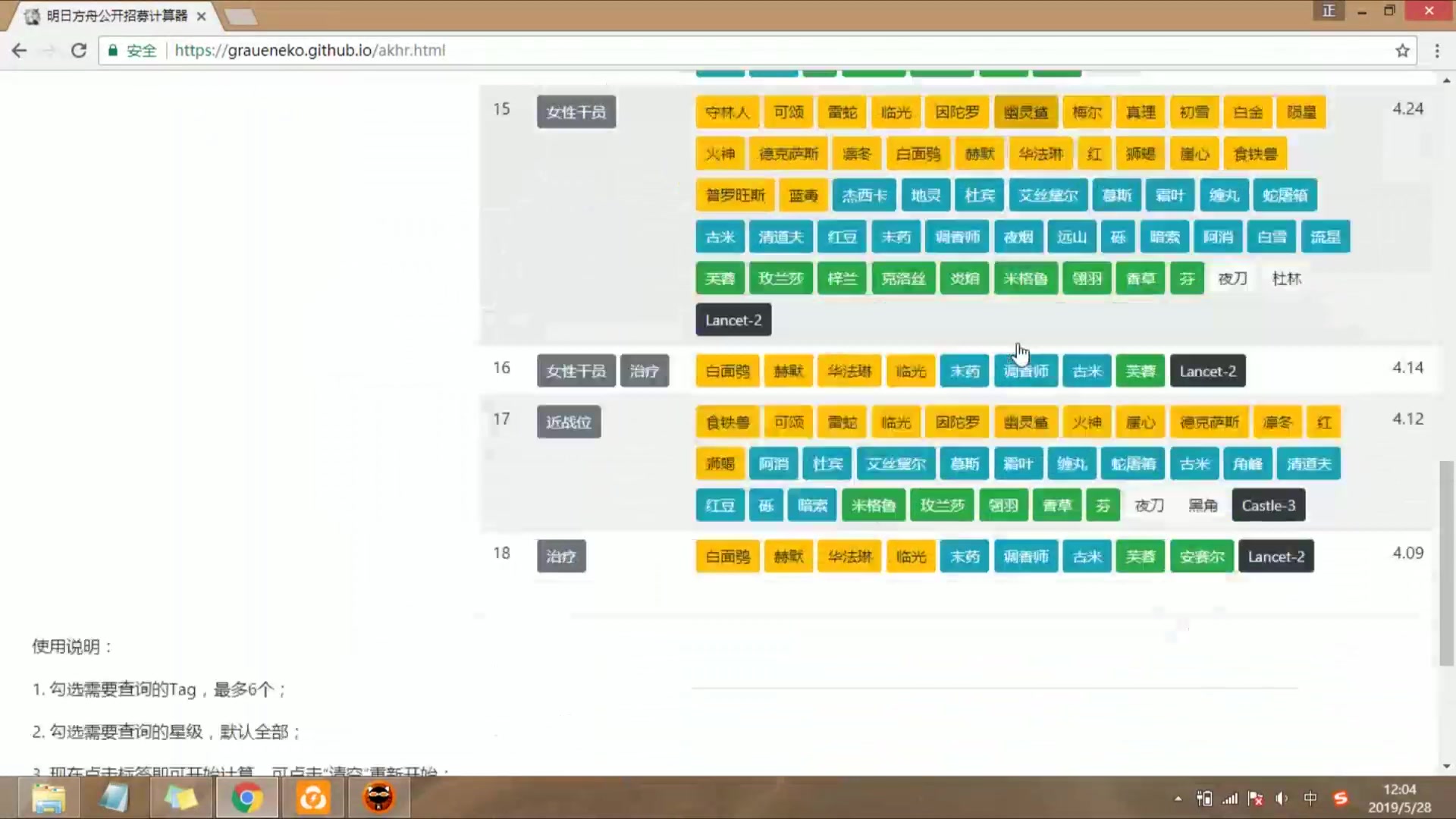Open browser address bar URL

pyautogui.click(x=309, y=50)
